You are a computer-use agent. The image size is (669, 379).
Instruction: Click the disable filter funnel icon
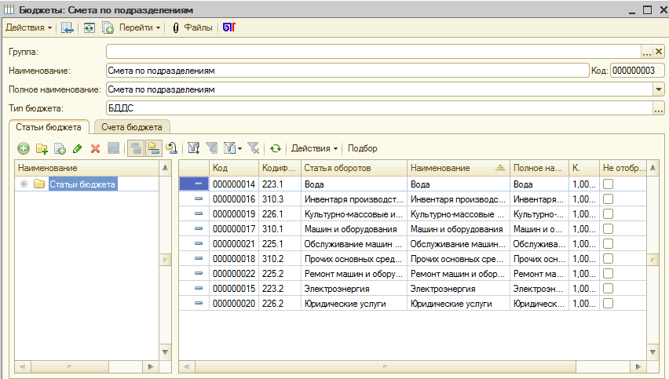click(x=253, y=149)
